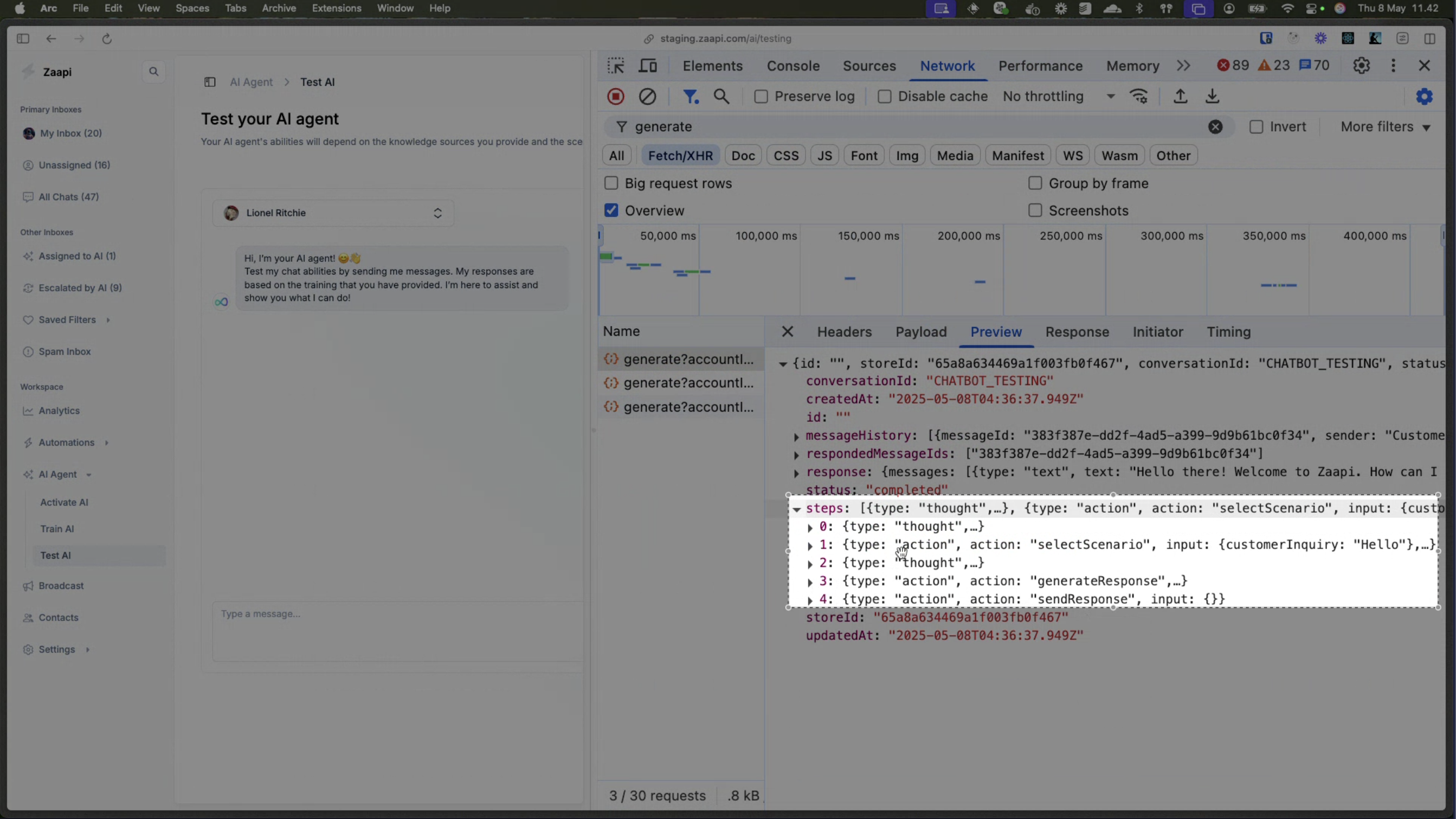Click AI Agent breadcrumb link
1456x819 pixels.
coord(251,82)
